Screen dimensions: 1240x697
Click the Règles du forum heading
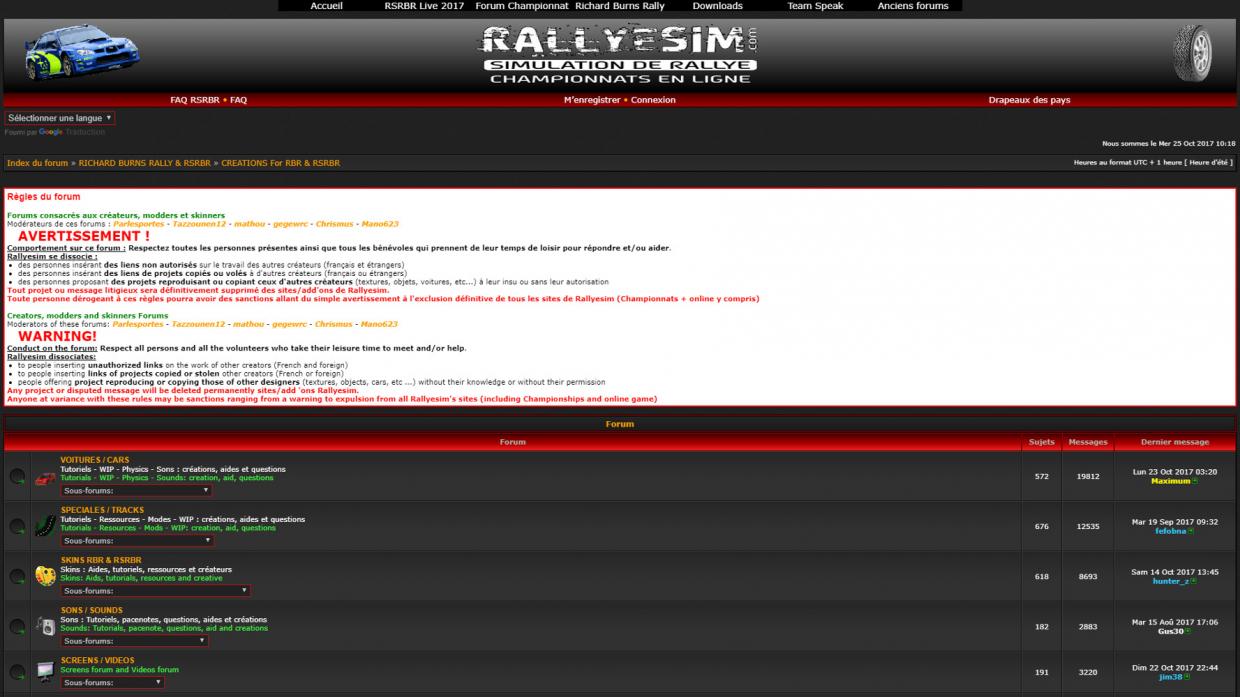click(x=44, y=197)
